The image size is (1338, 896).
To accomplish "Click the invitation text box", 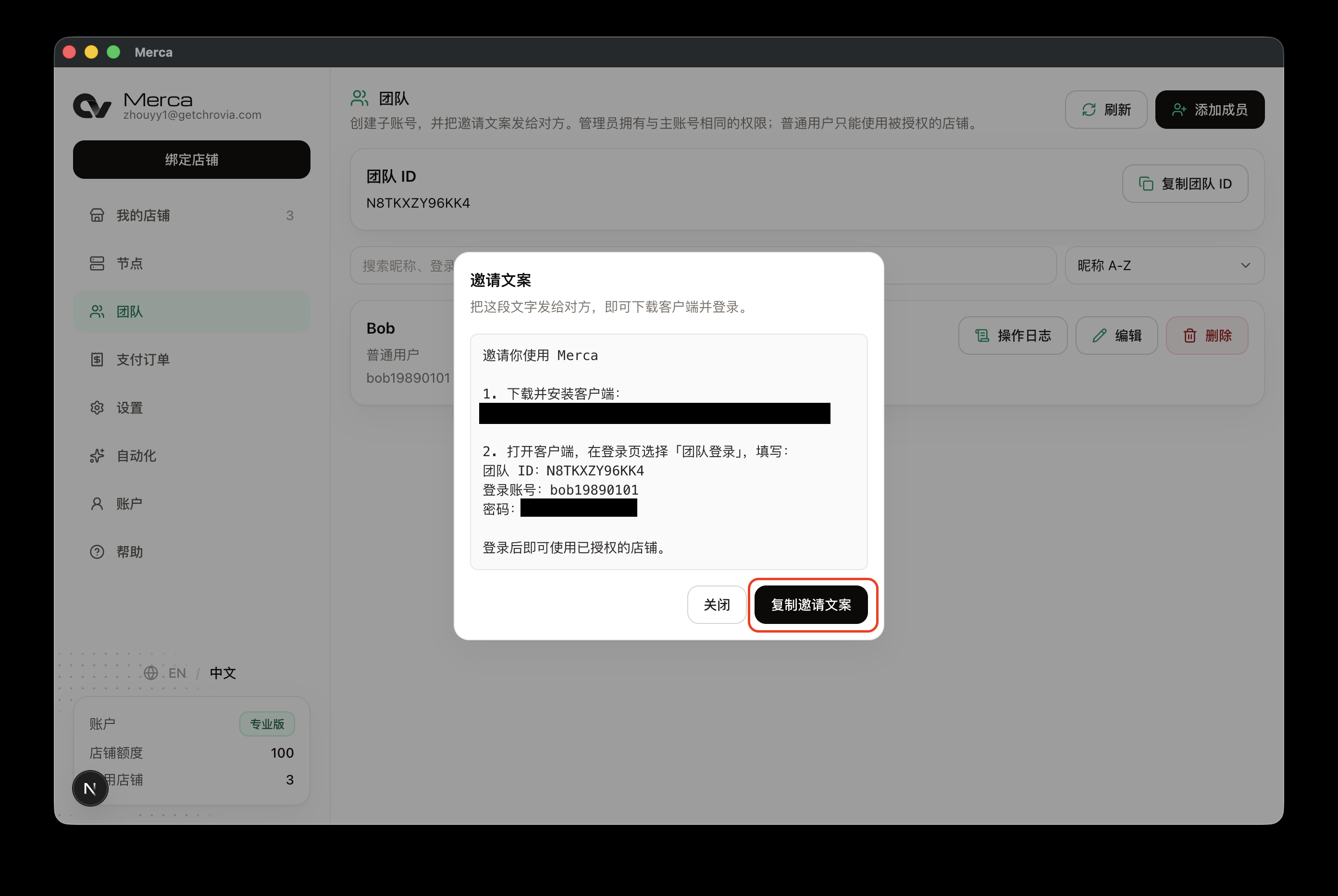I will point(669,451).
